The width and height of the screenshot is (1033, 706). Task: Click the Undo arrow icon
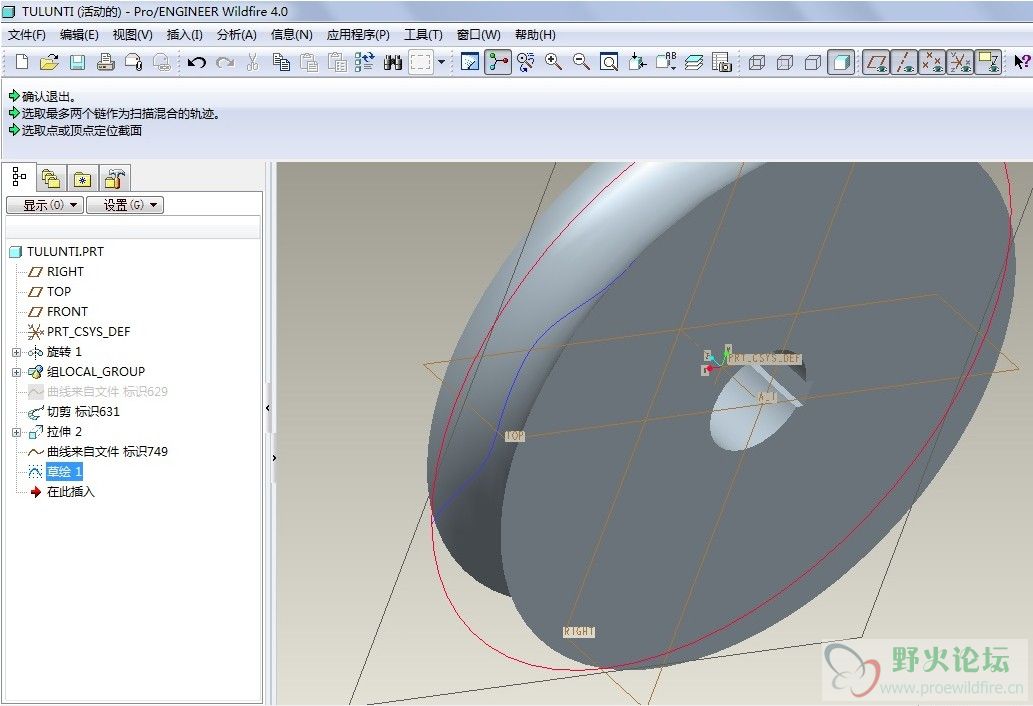point(196,62)
